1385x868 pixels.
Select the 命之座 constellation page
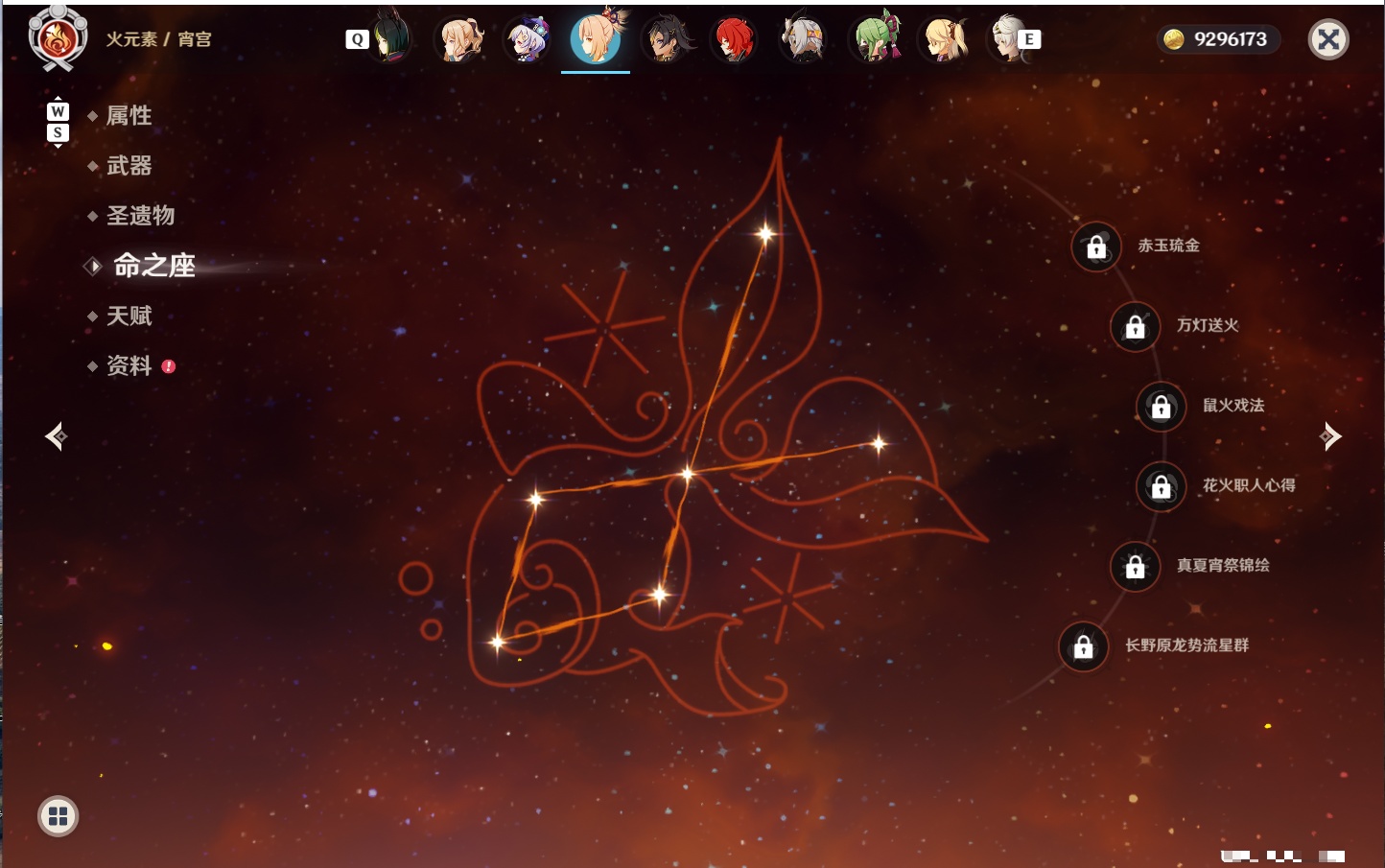(x=153, y=266)
